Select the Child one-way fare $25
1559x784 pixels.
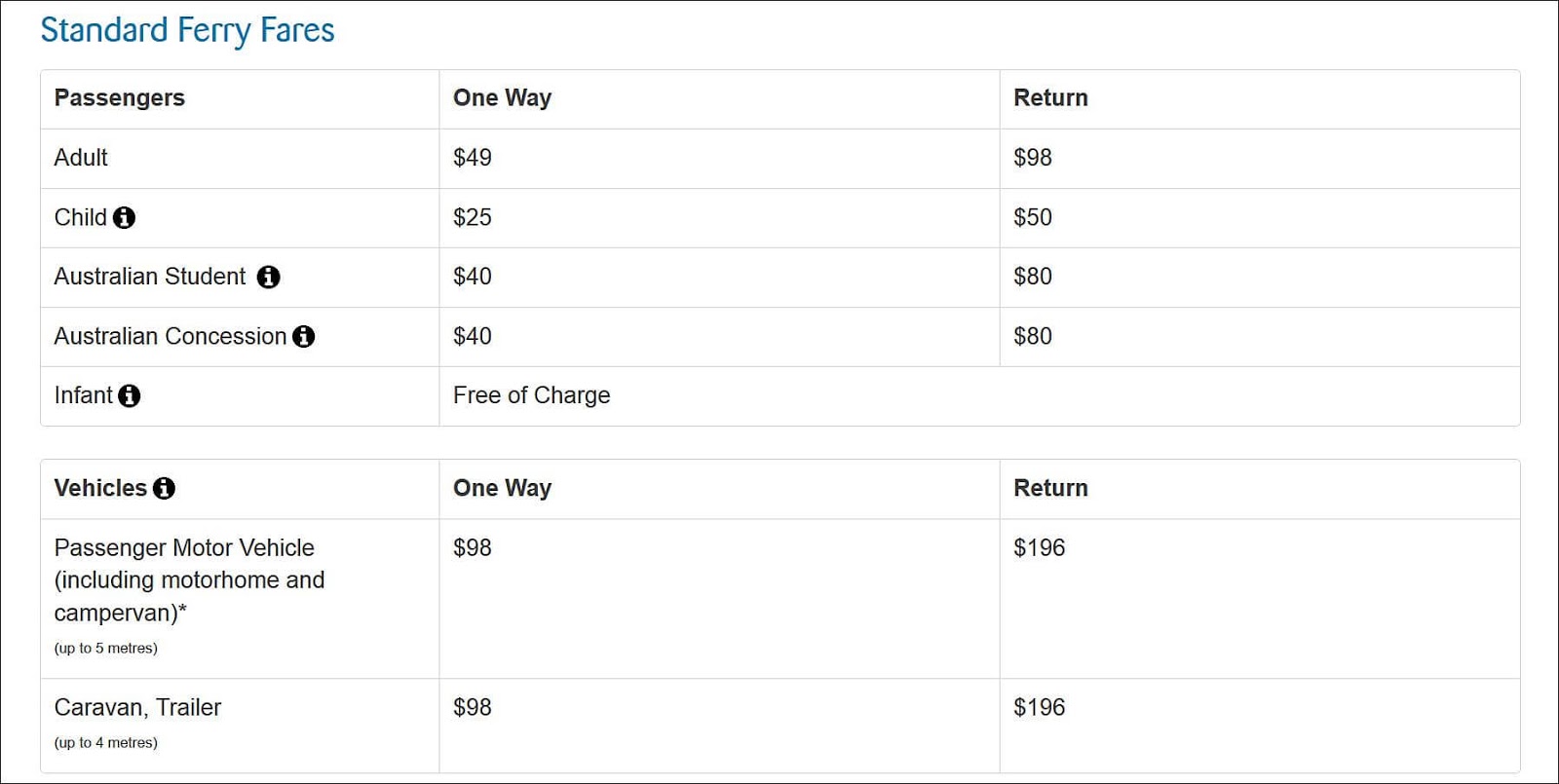(473, 217)
